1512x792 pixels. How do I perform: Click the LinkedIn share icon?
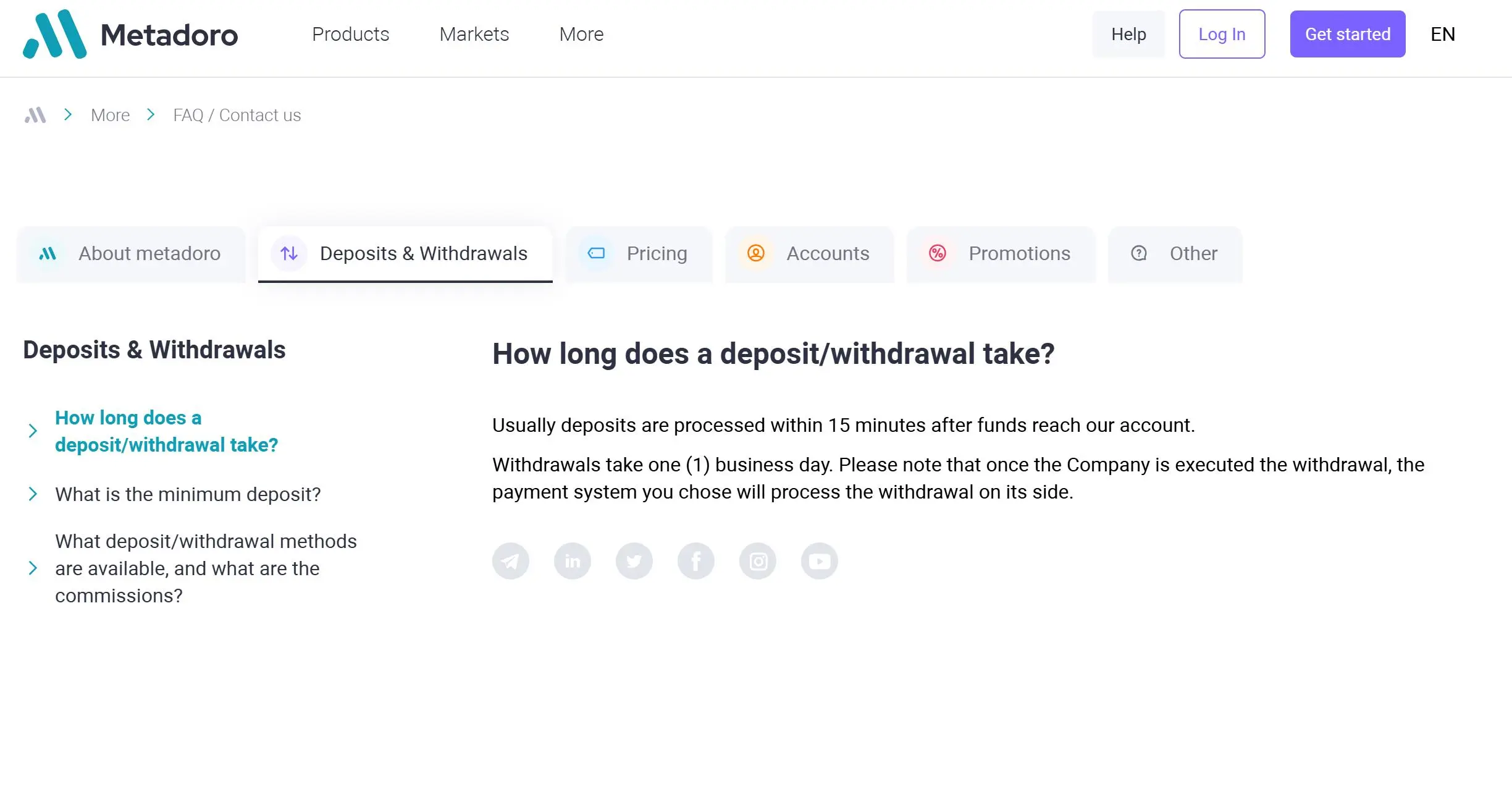click(572, 561)
